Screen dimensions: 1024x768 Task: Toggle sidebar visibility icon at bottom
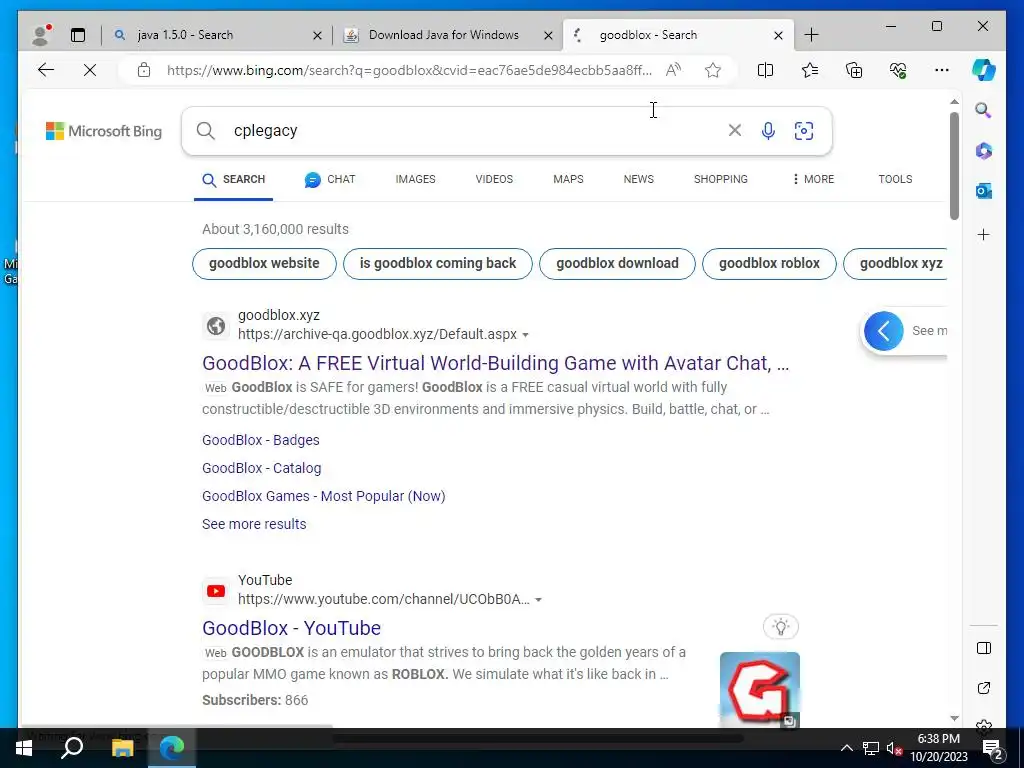984,648
